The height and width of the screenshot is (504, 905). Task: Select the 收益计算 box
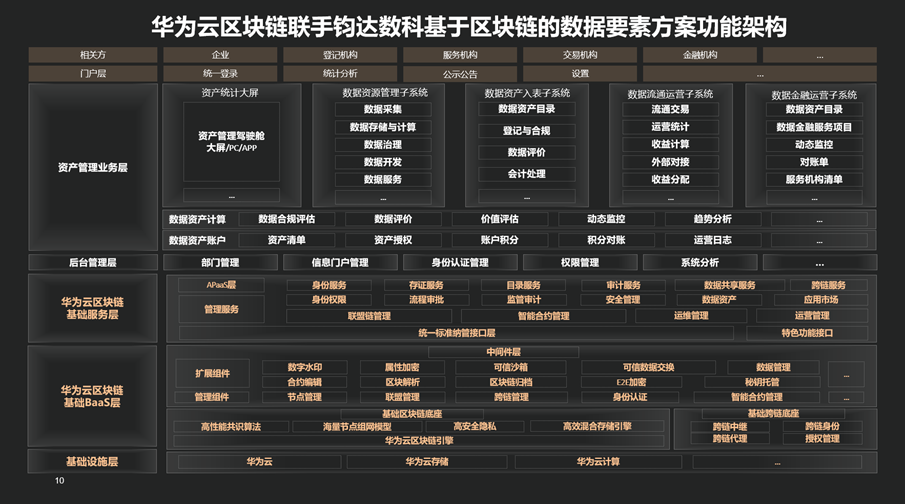(671, 144)
